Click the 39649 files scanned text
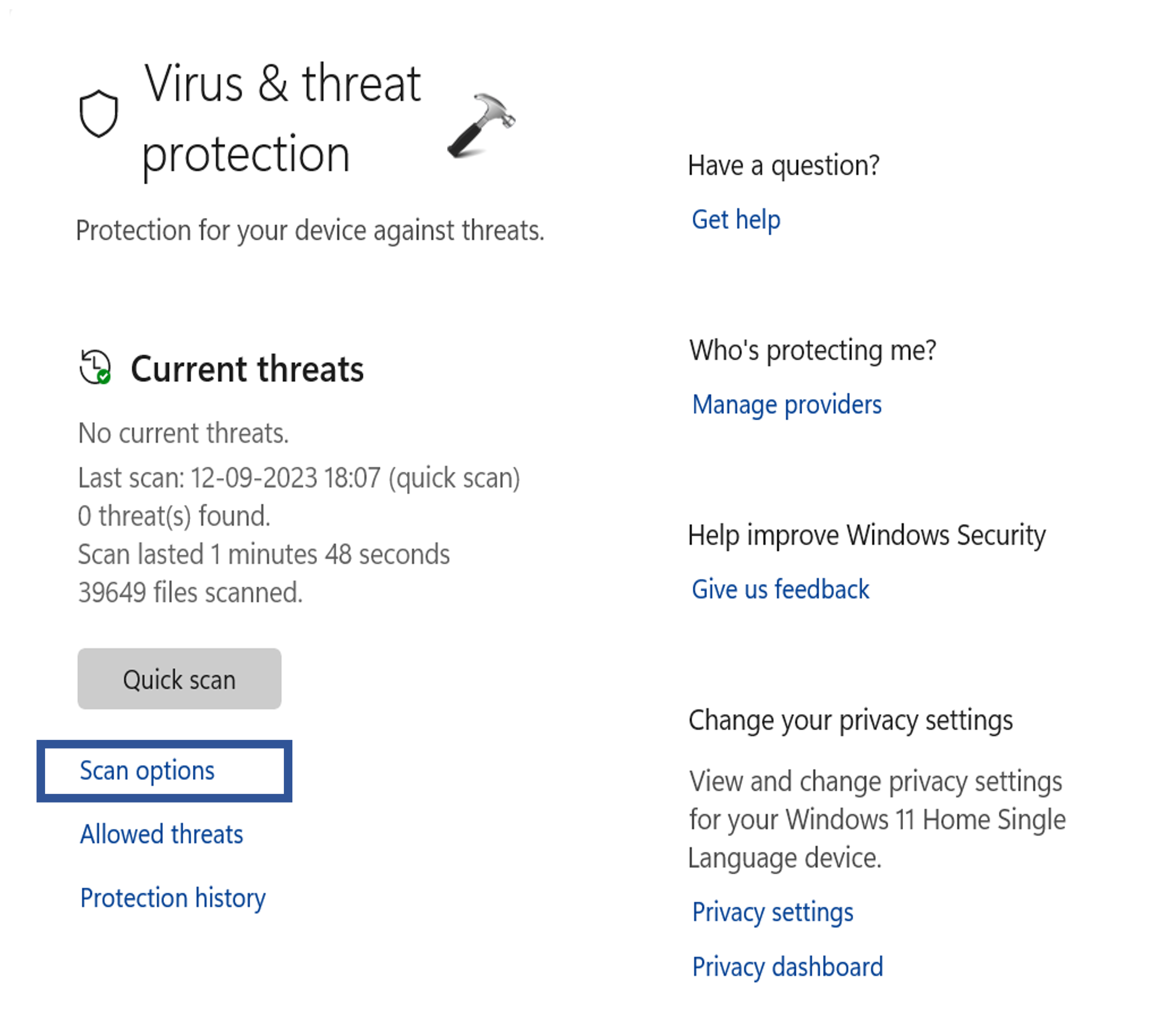Screen dimensions: 1176x1011 click(190, 593)
